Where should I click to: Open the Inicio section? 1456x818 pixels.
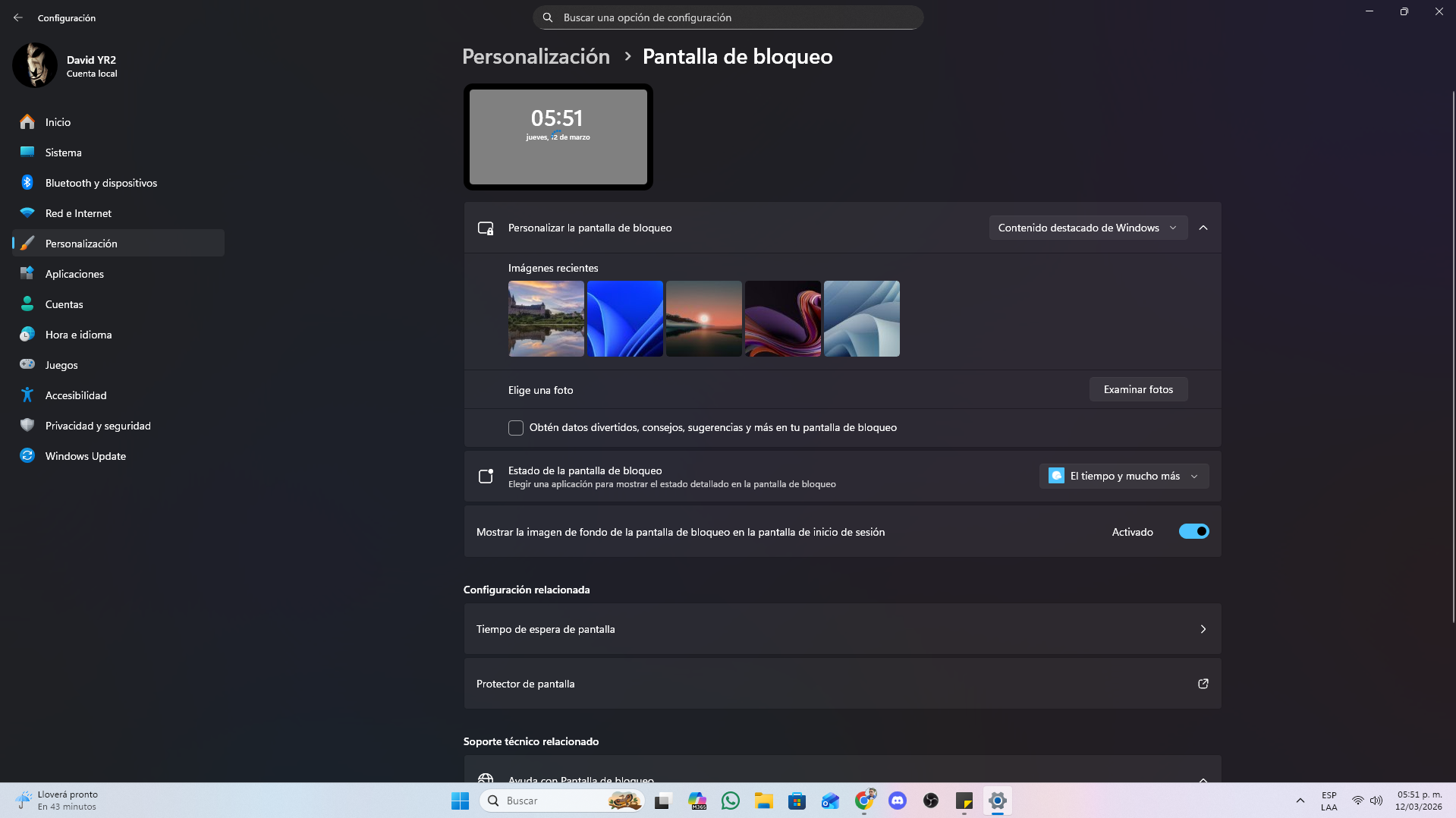click(118, 122)
